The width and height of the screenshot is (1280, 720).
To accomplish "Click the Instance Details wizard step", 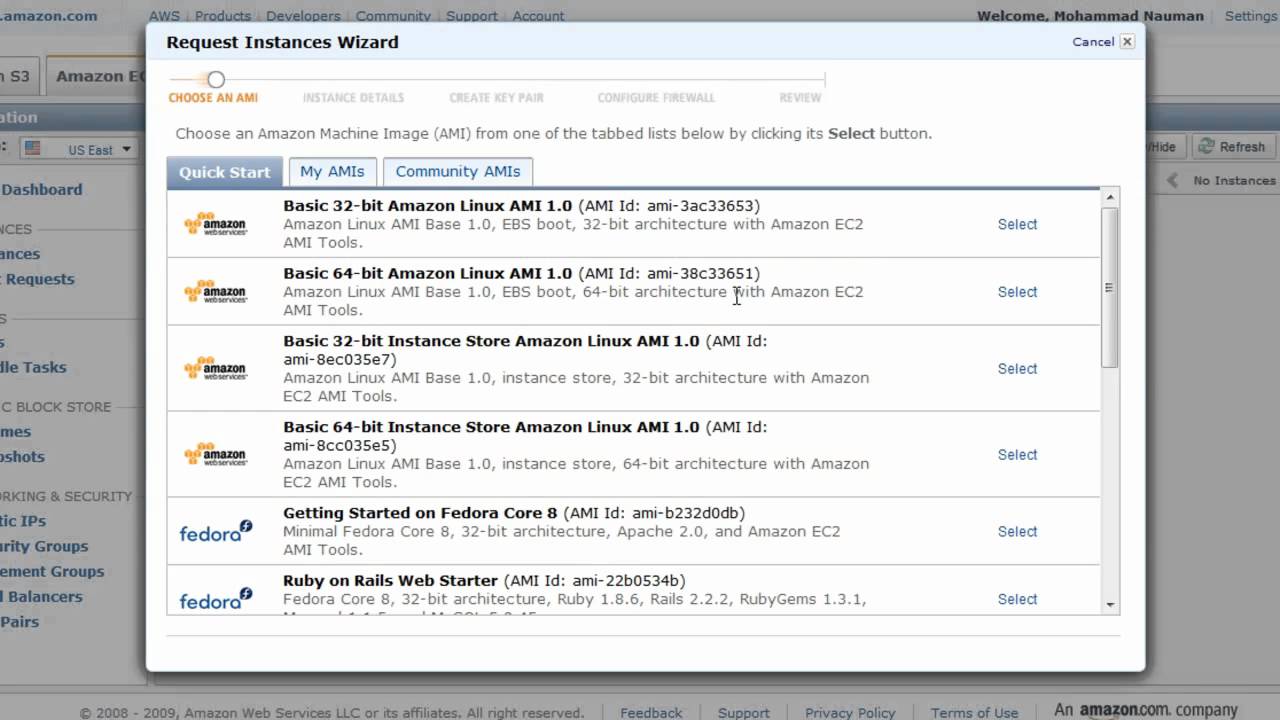I will pos(353,98).
